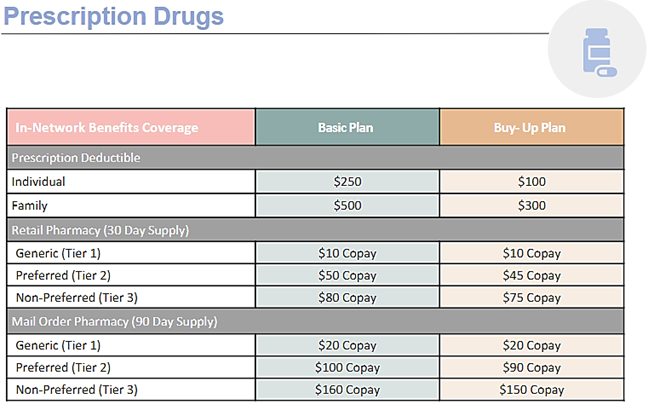Select the $300 family deductible cell
The image size is (654, 416).
[x=531, y=206]
